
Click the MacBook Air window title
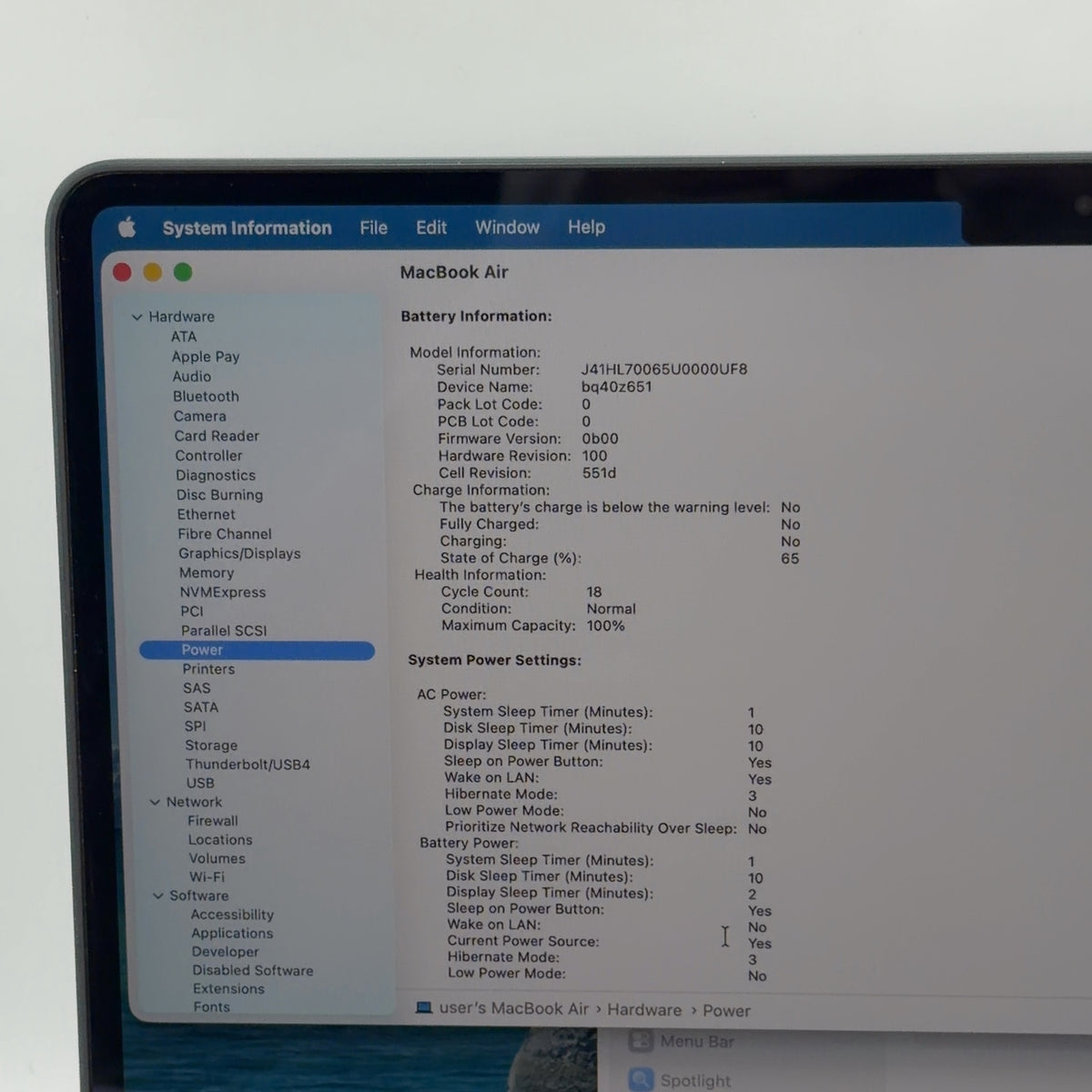click(454, 272)
